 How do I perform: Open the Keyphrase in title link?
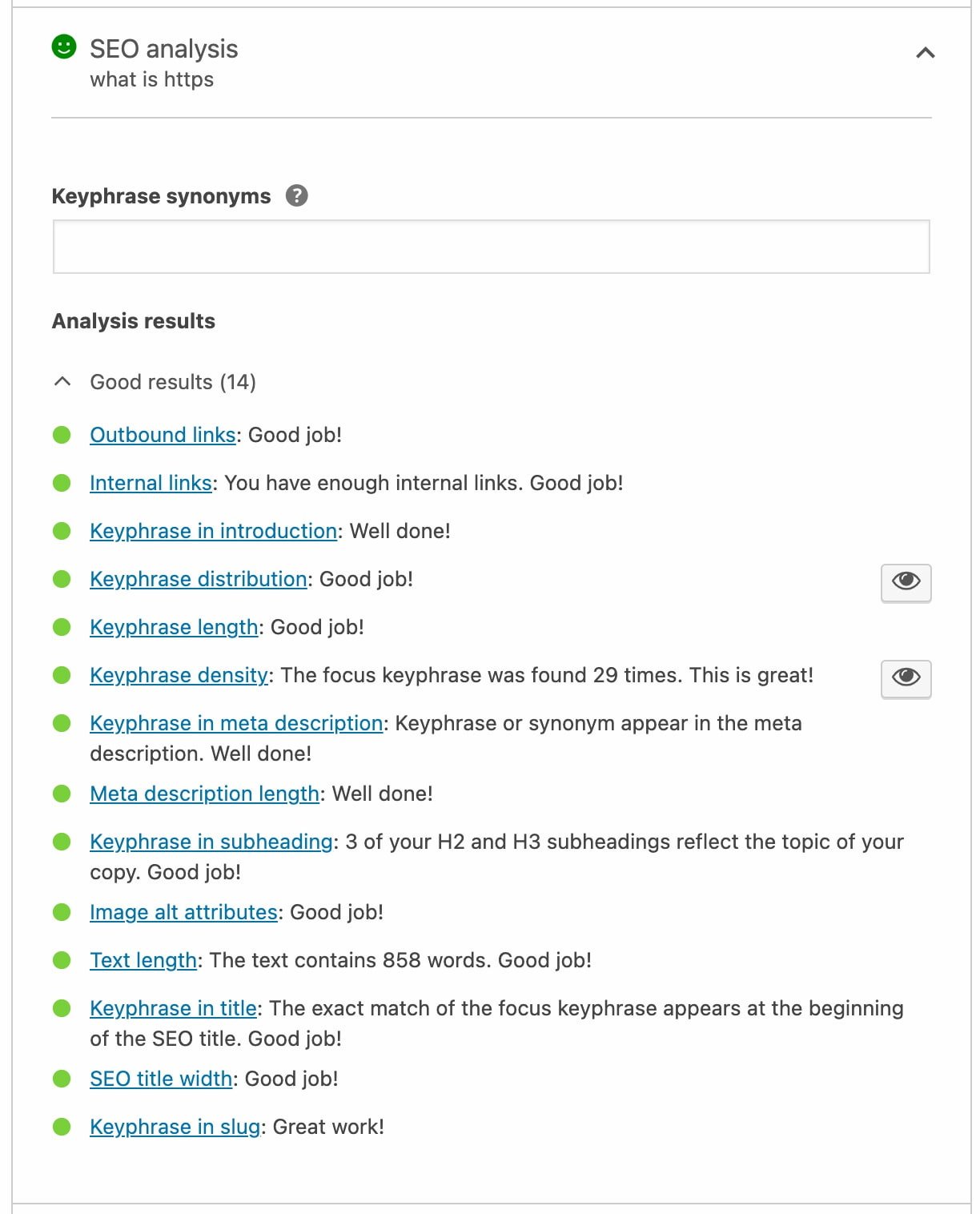tap(173, 1007)
